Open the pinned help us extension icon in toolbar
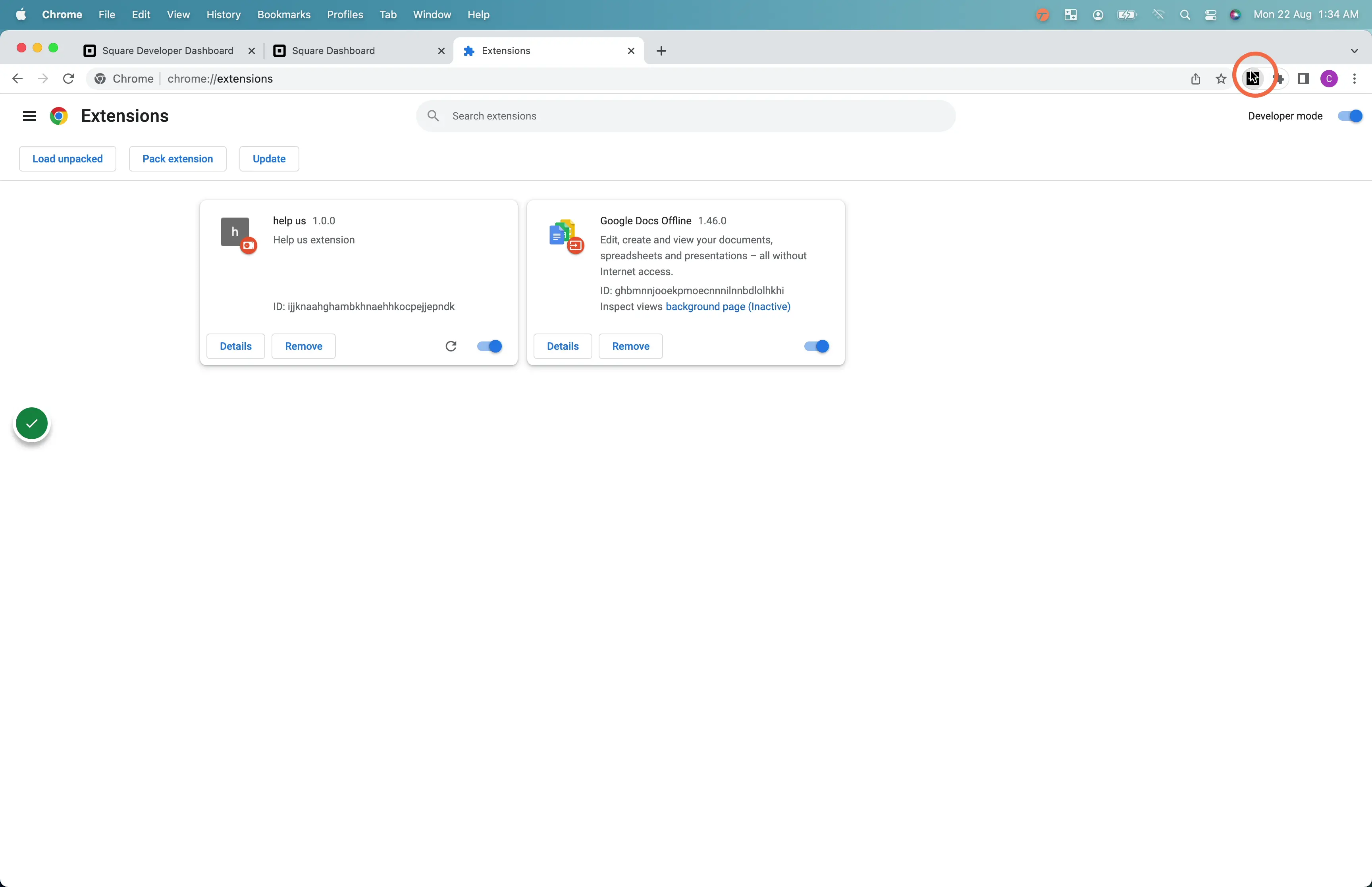The width and height of the screenshot is (1372, 887). [x=1253, y=79]
